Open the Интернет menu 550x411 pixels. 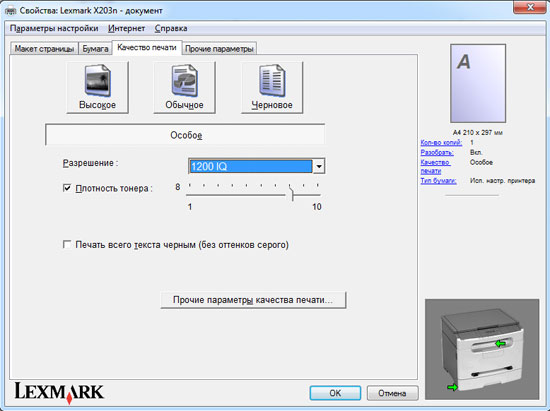pyautogui.click(x=127, y=28)
